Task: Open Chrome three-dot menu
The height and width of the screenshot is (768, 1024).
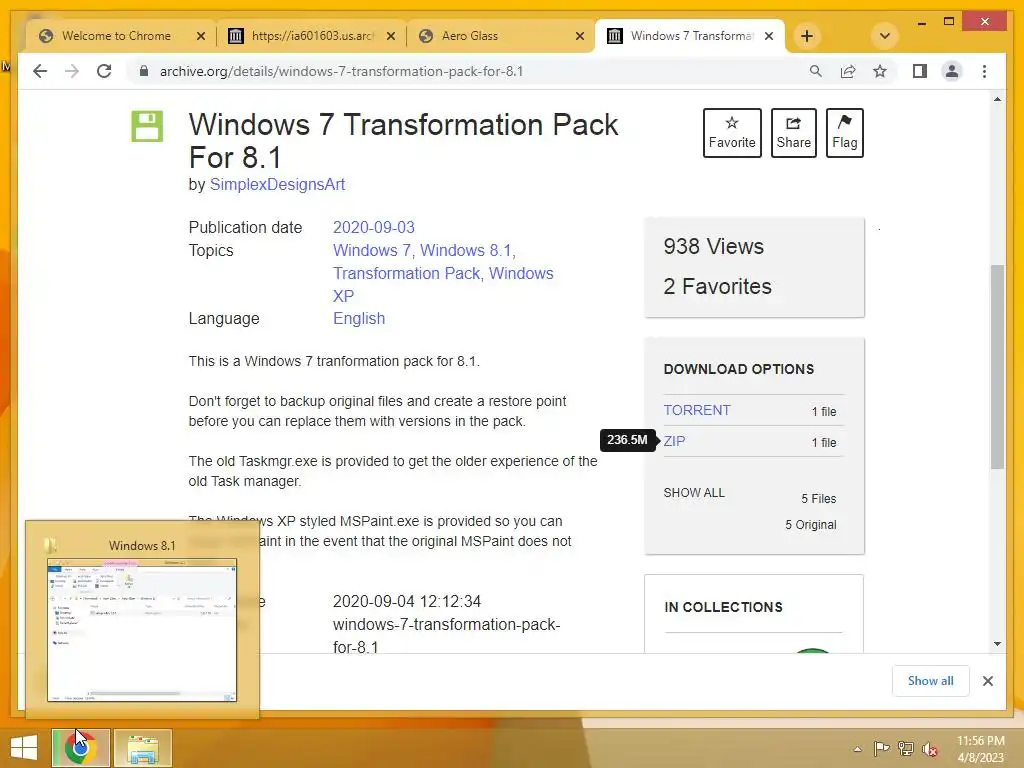Action: tap(984, 71)
